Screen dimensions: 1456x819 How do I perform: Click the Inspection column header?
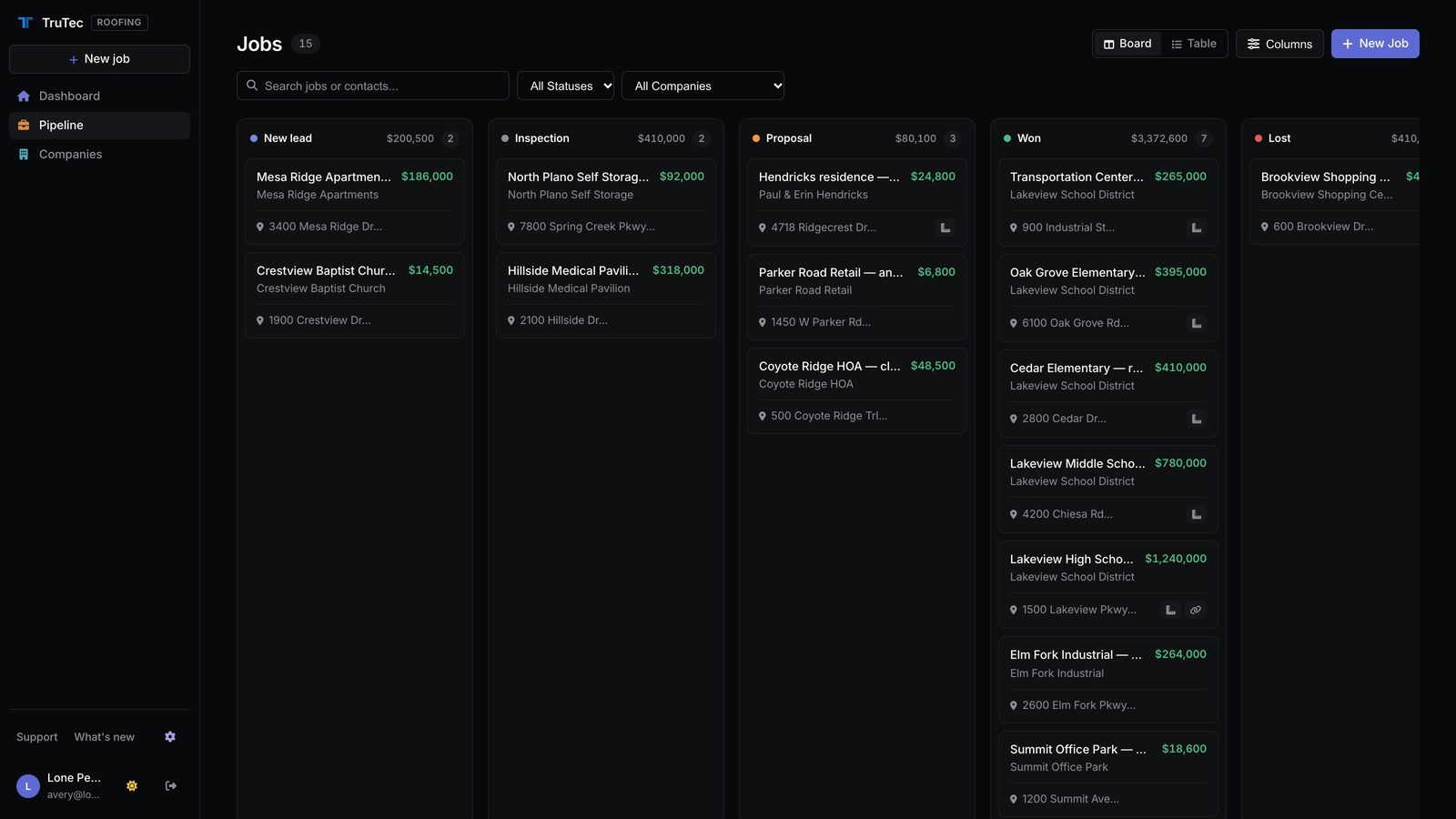(606, 138)
